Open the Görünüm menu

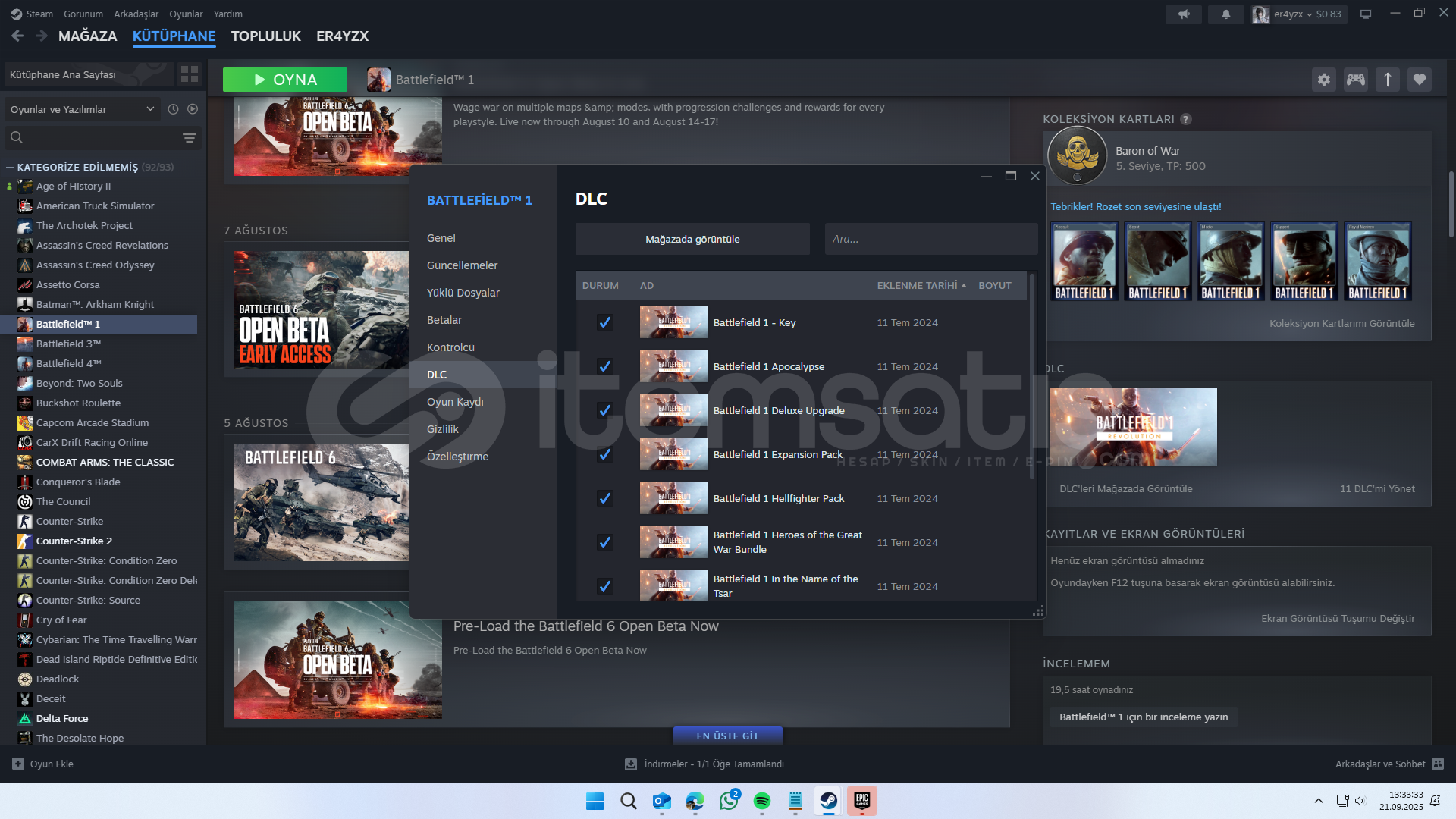point(83,14)
